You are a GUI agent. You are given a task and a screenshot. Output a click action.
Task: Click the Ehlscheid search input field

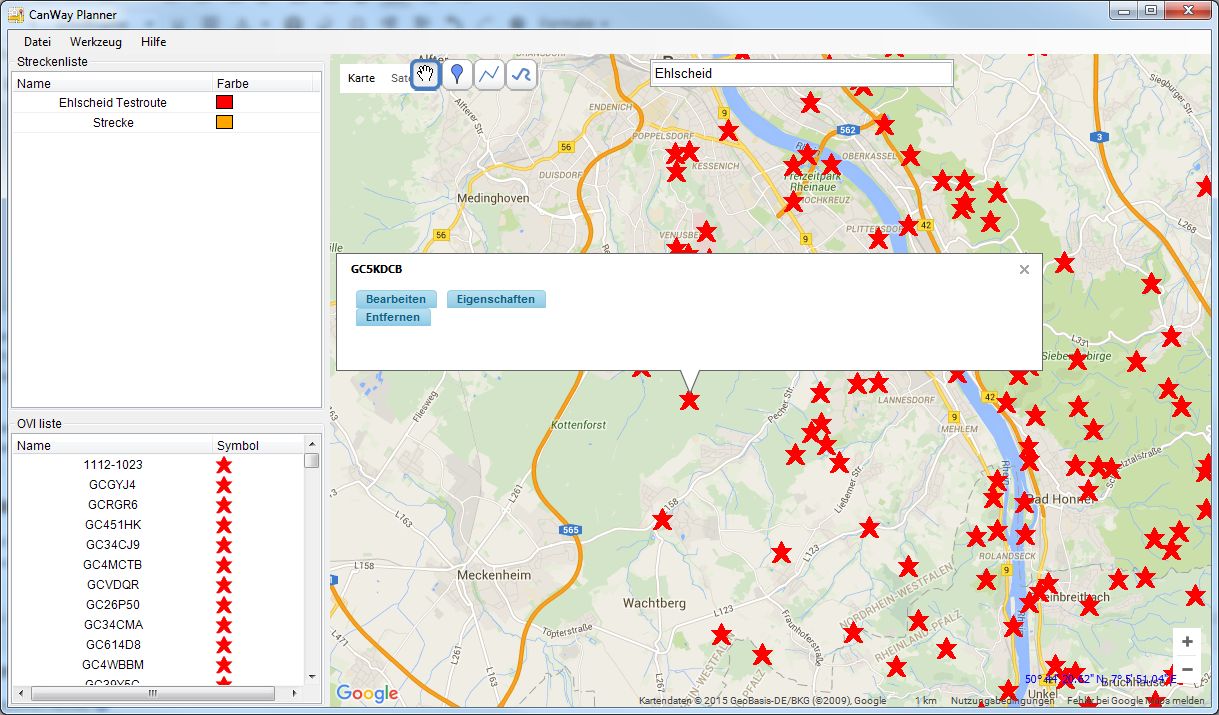(800, 73)
